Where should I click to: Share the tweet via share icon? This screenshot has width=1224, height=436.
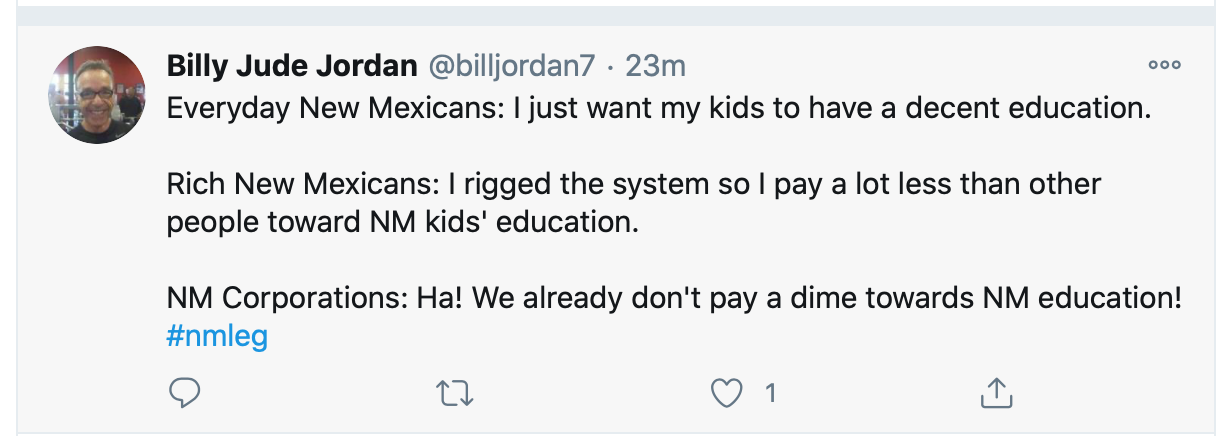point(996,394)
